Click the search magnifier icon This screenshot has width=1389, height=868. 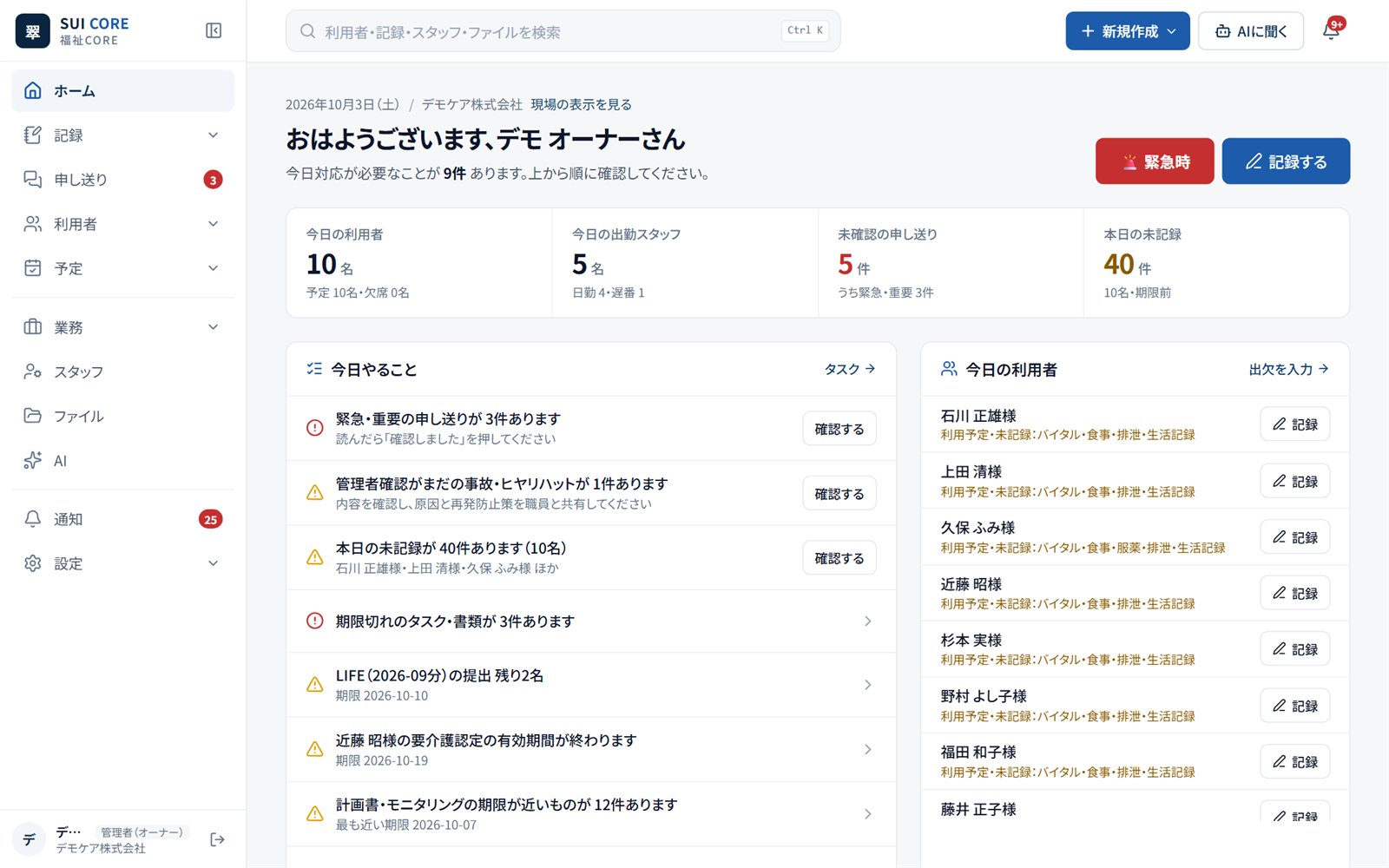pyautogui.click(x=307, y=31)
